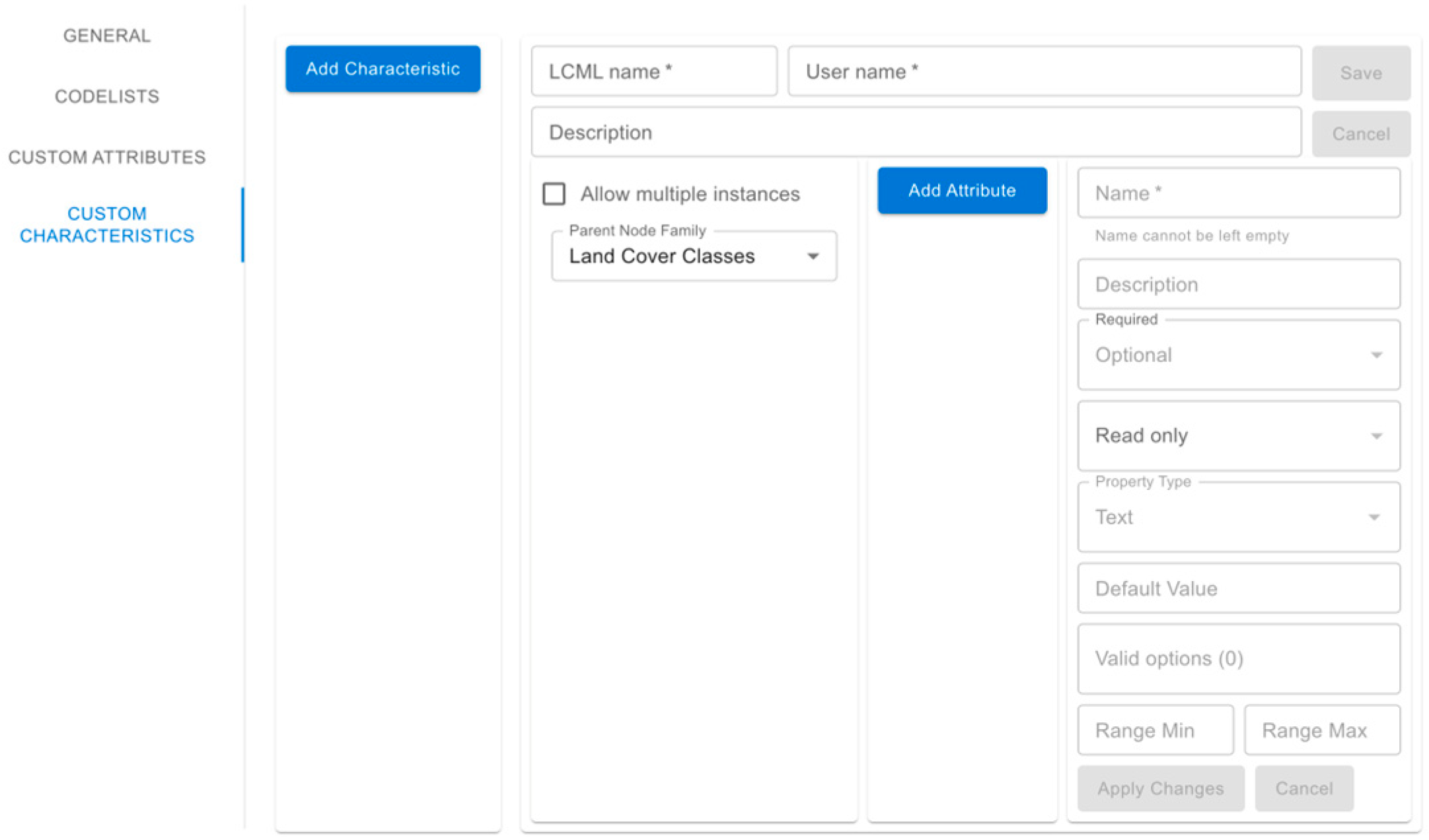Focus the LCML name input field
Viewport: 1429px width, 840px height.
tap(653, 71)
